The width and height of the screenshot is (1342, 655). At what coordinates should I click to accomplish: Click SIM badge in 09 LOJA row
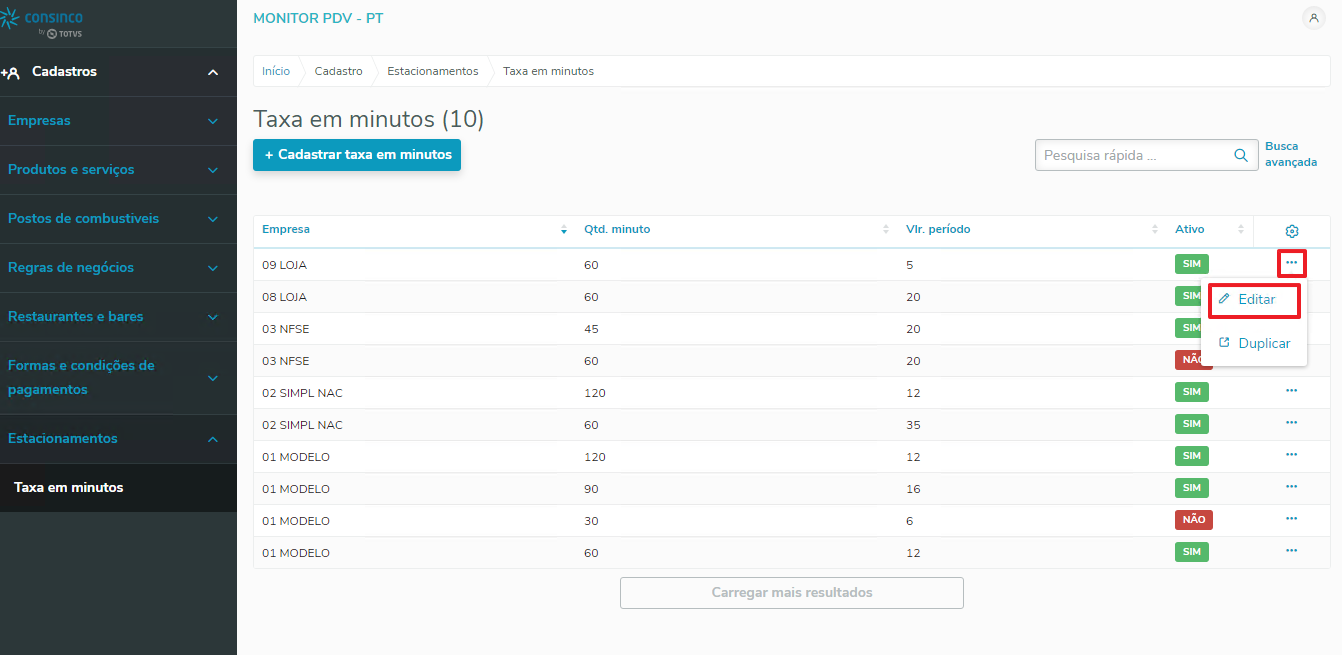[1191, 264]
